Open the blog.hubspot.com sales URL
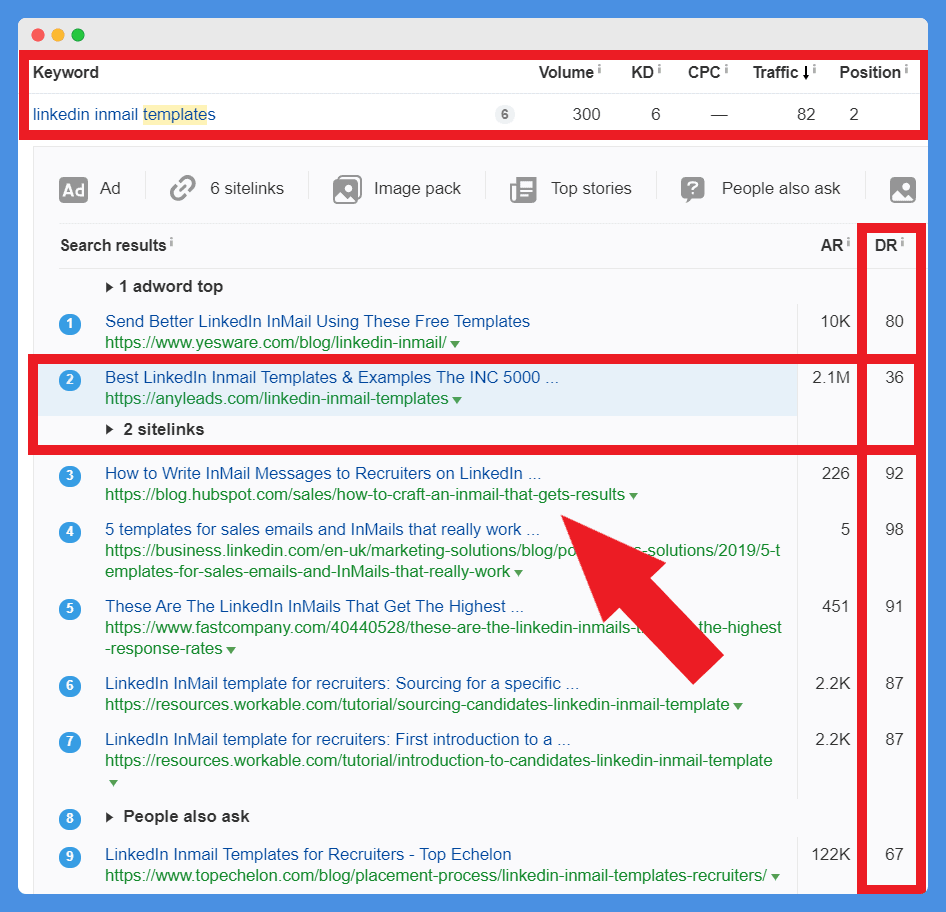 tap(365, 495)
